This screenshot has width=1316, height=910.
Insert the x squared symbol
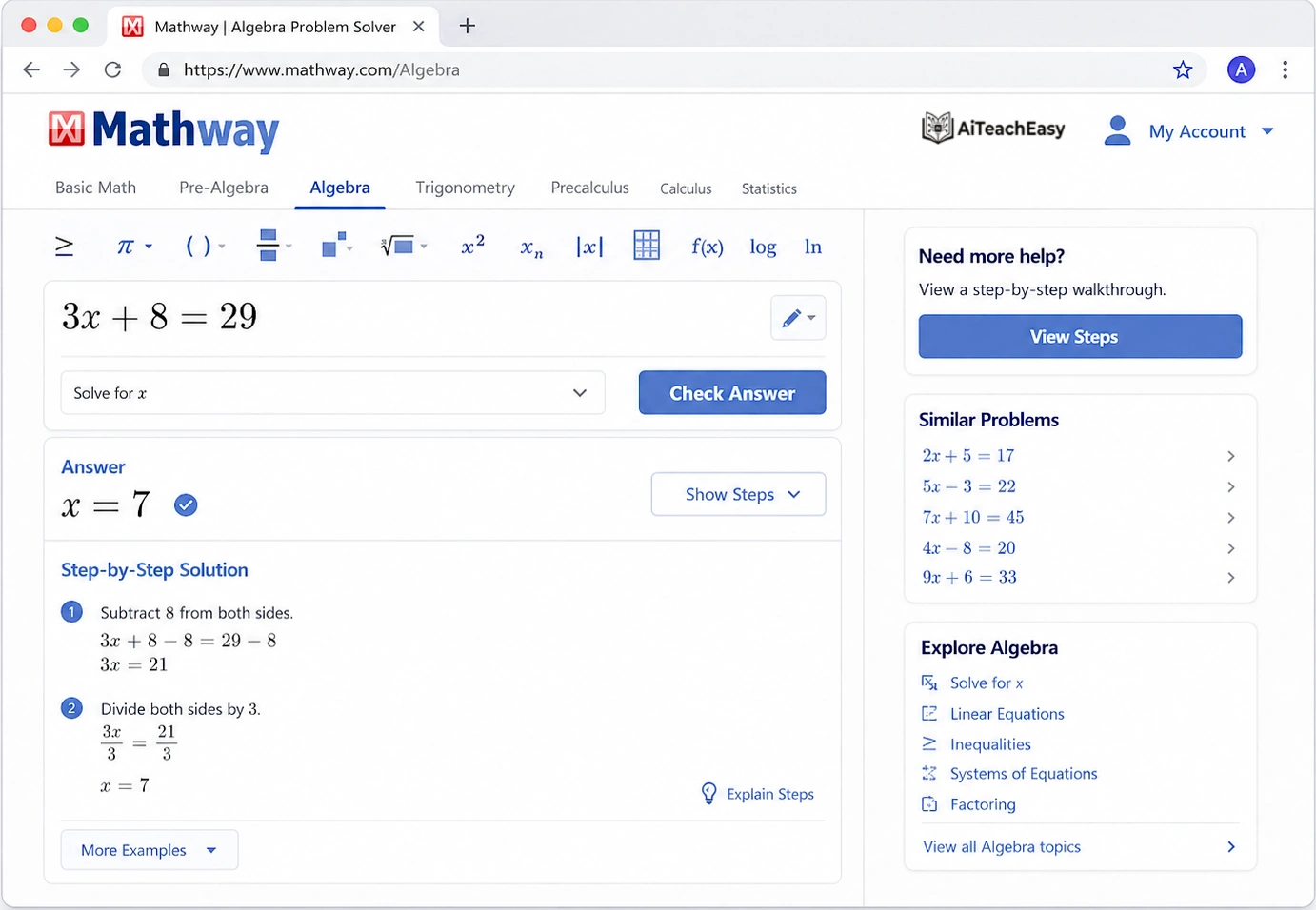pos(472,246)
